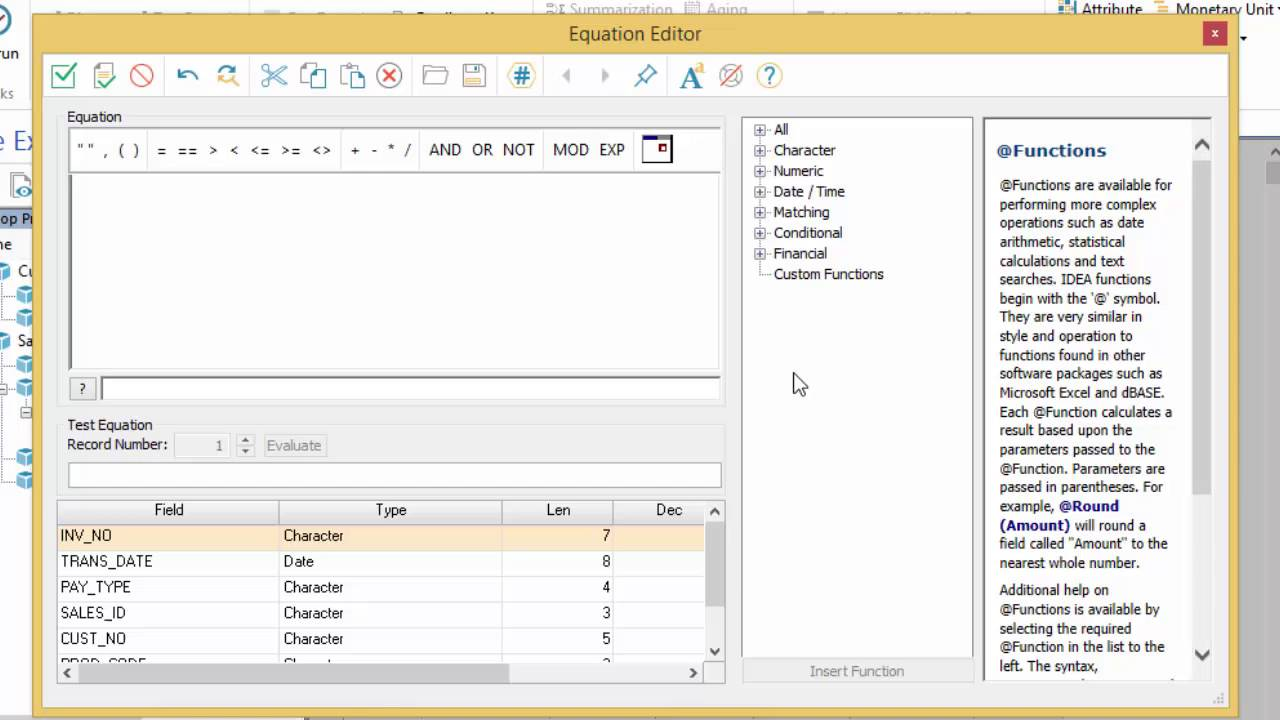Open Help with the question mark icon
Image resolution: width=1280 pixels, height=720 pixels.
click(768, 76)
